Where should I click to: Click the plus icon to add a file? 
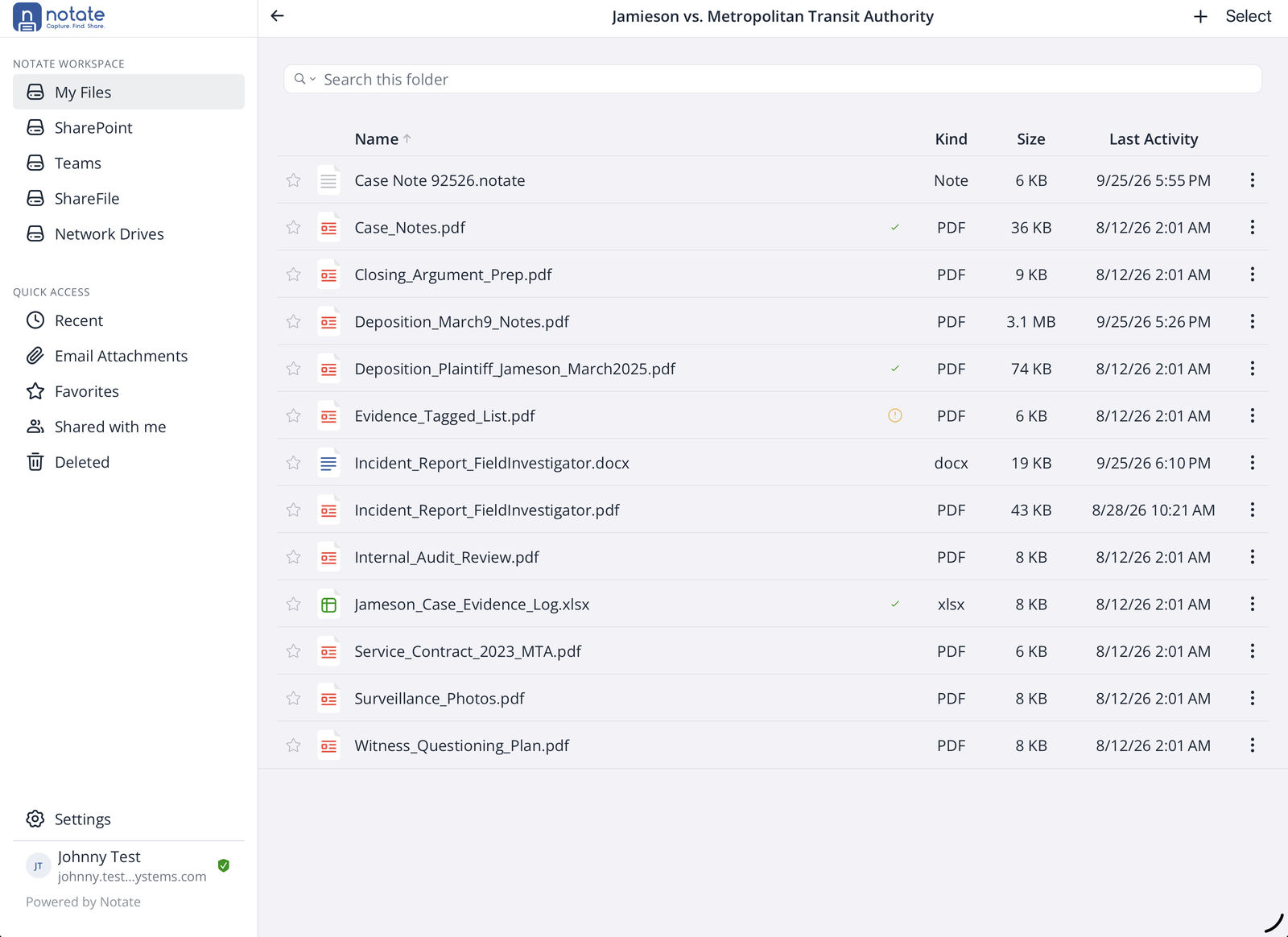coord(1200,16)
